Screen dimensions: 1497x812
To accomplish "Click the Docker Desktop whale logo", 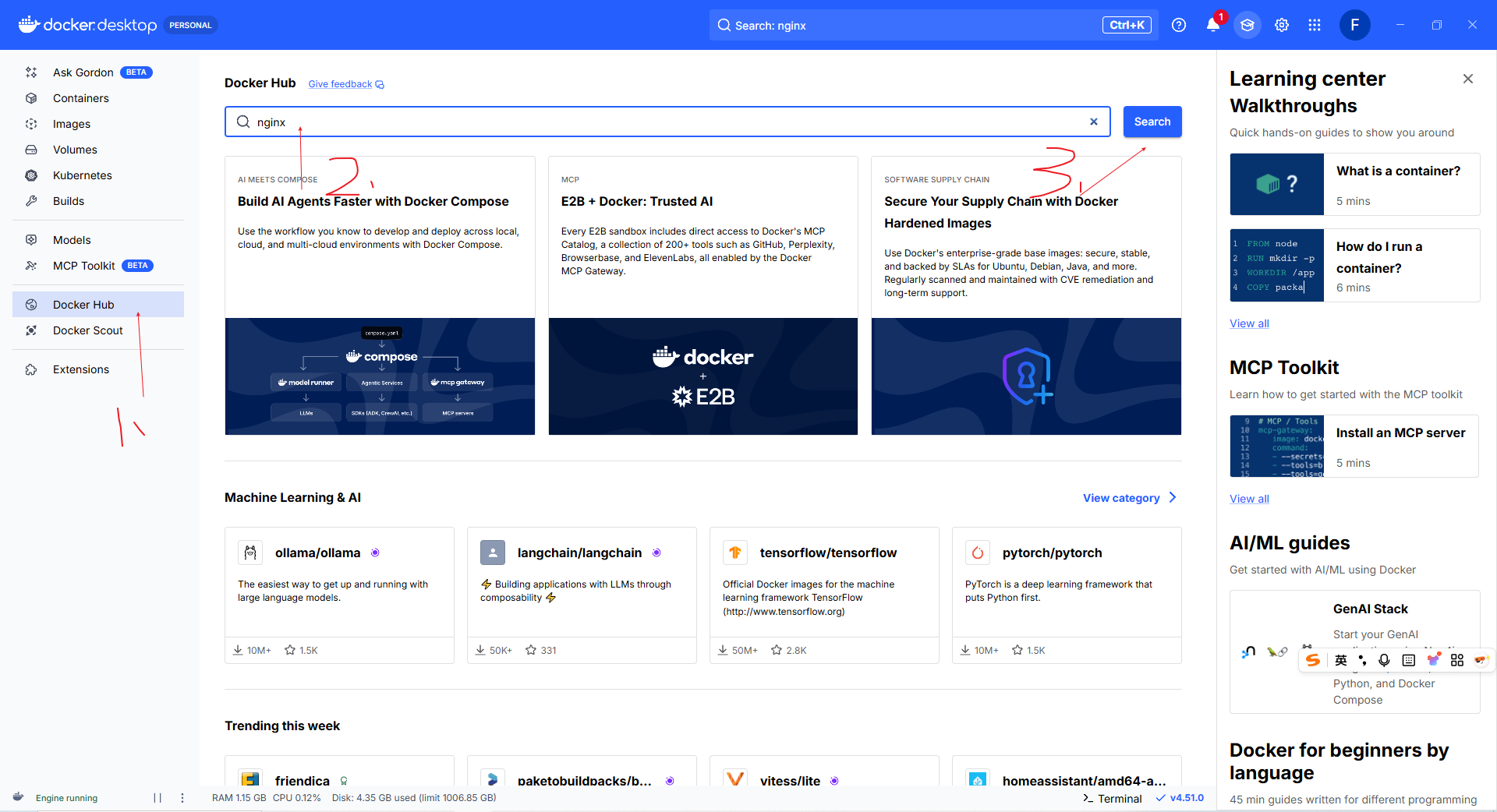I will click(29, 24).
